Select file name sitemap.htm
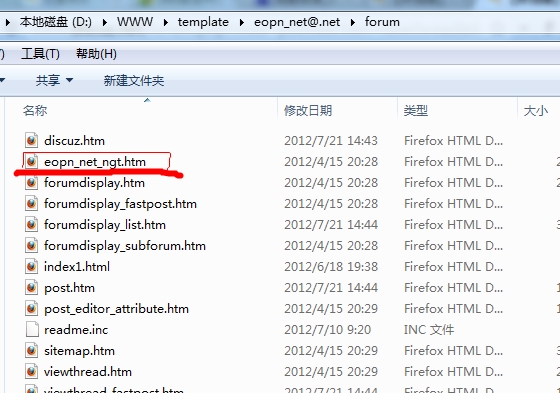This screenshot has width=560, height=393. [79, 351]
